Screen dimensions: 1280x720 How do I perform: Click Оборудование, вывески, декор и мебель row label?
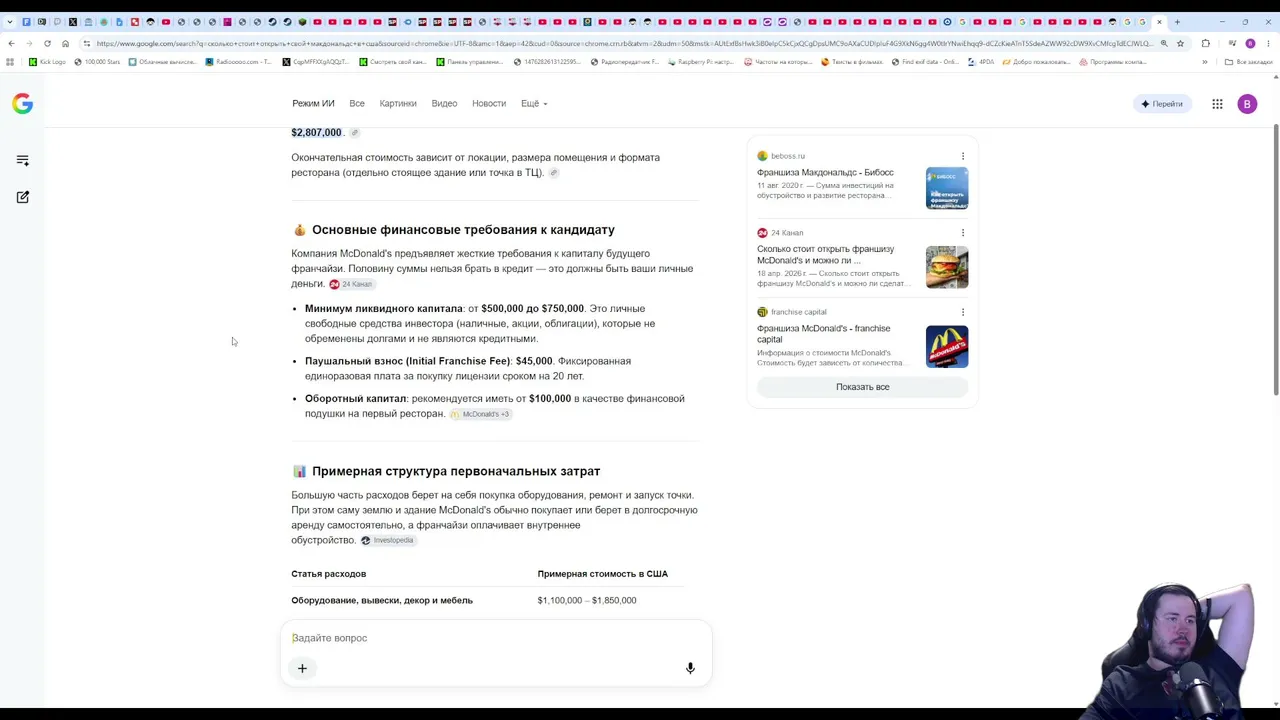coord(382,601)
